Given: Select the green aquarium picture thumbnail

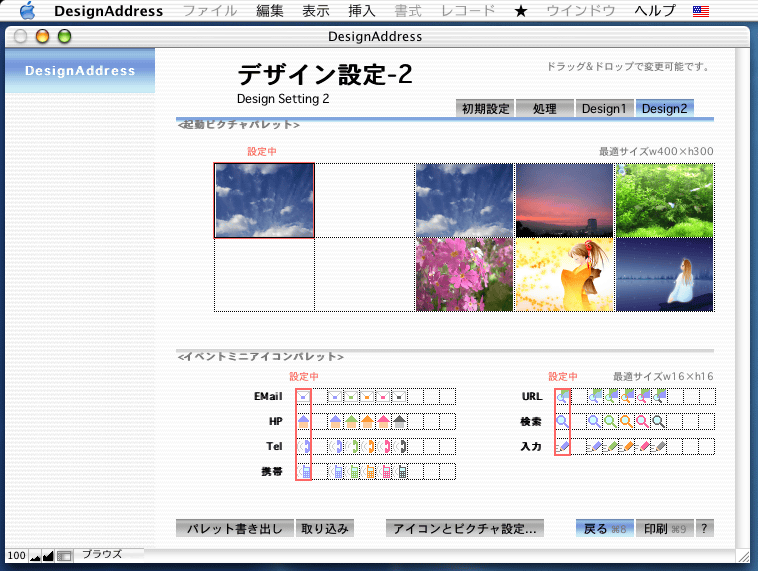Looking at the screenshot, I should 665,200.
